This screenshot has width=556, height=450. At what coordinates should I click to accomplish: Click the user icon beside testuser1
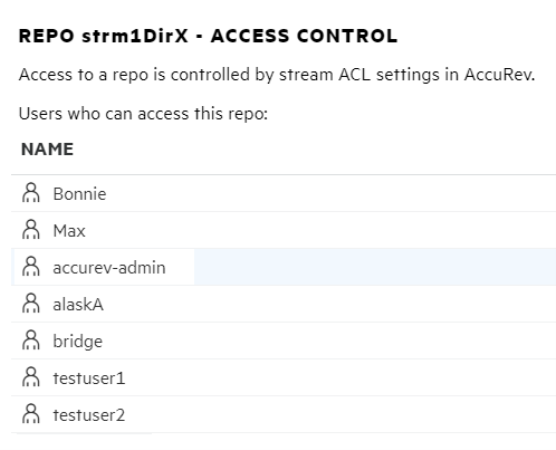(31, 377)
